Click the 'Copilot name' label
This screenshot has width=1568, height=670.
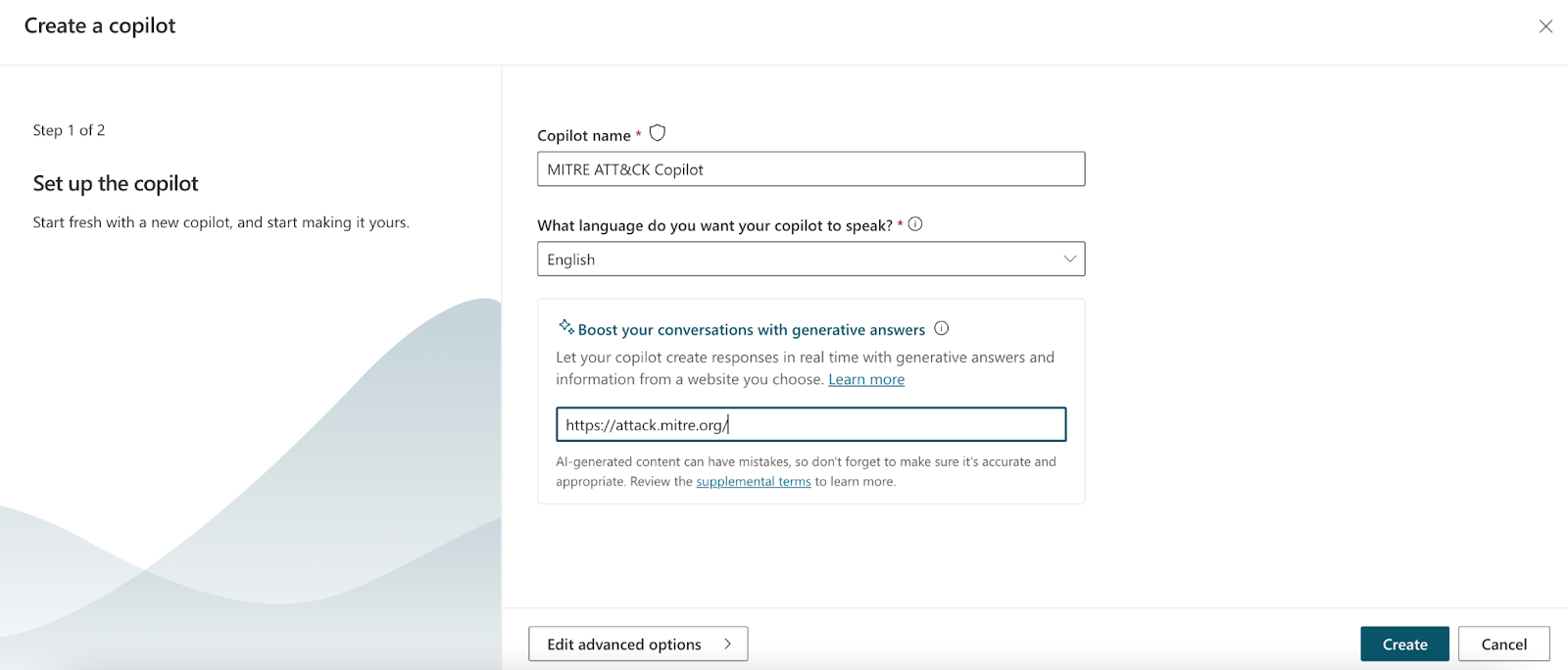click(x=584, y=135)
